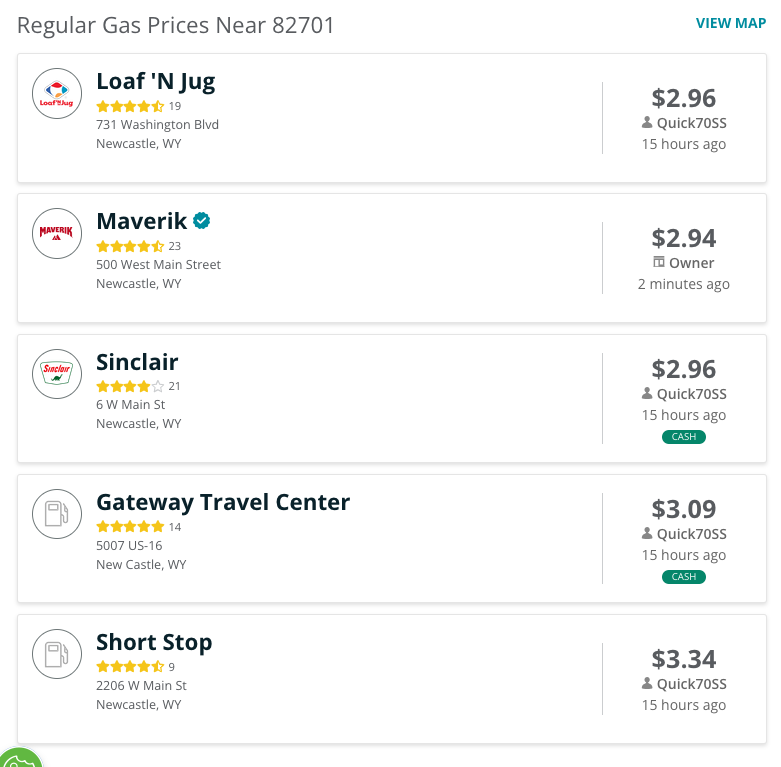Image resolution: width=781 pixels, height=767 pixels.
Task: Open the Gateway Travel Center station title
Action: pos(223,502)
